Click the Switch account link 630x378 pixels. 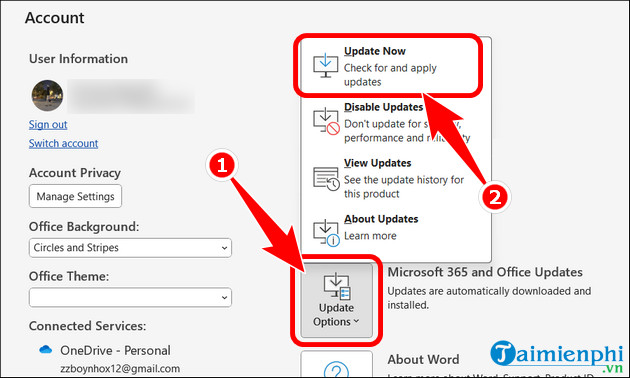pyautogui.click(x=63, y=143)
